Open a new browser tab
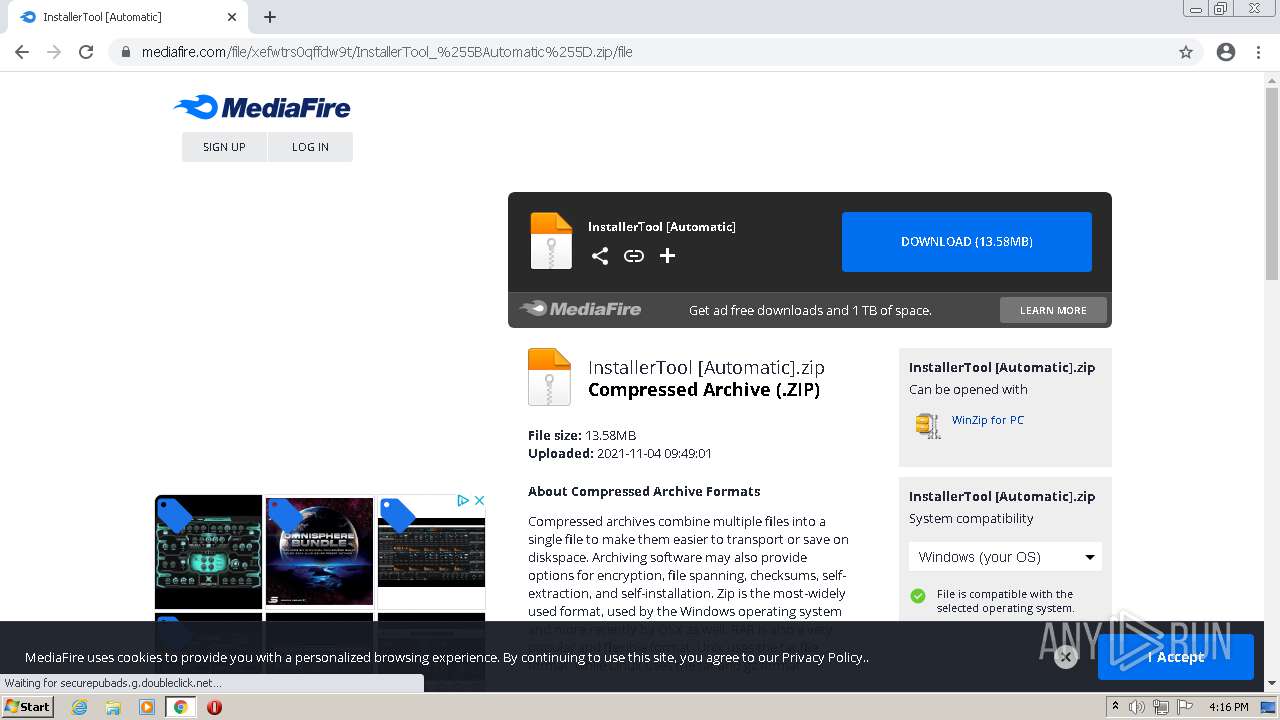Image resolution: width=1280 pixels, height=720 pixels. click(x=270, y=17)
